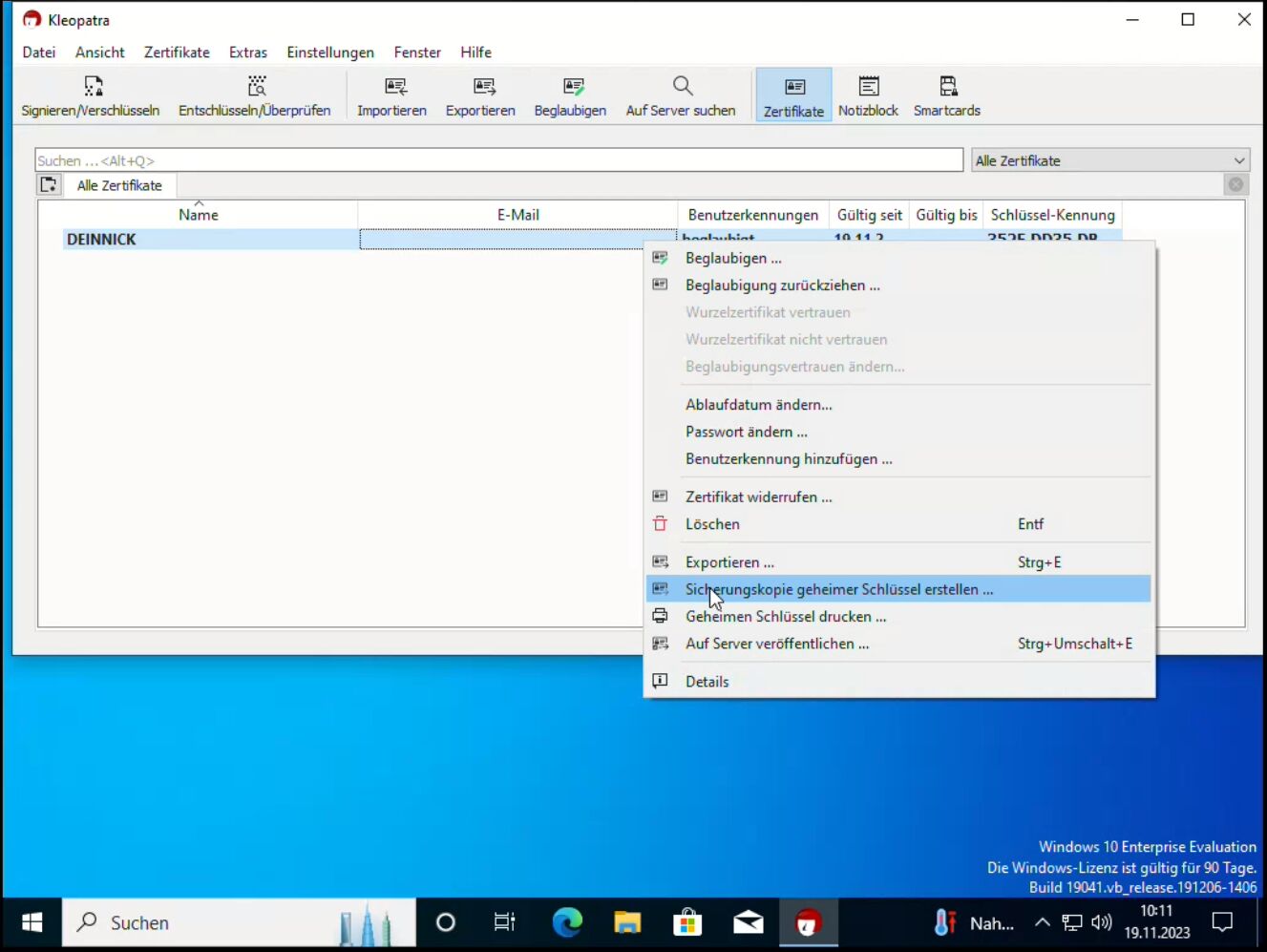
Task: Open the Entschlüsseln/Überprüfen tool
Action: tap(255, 95)
